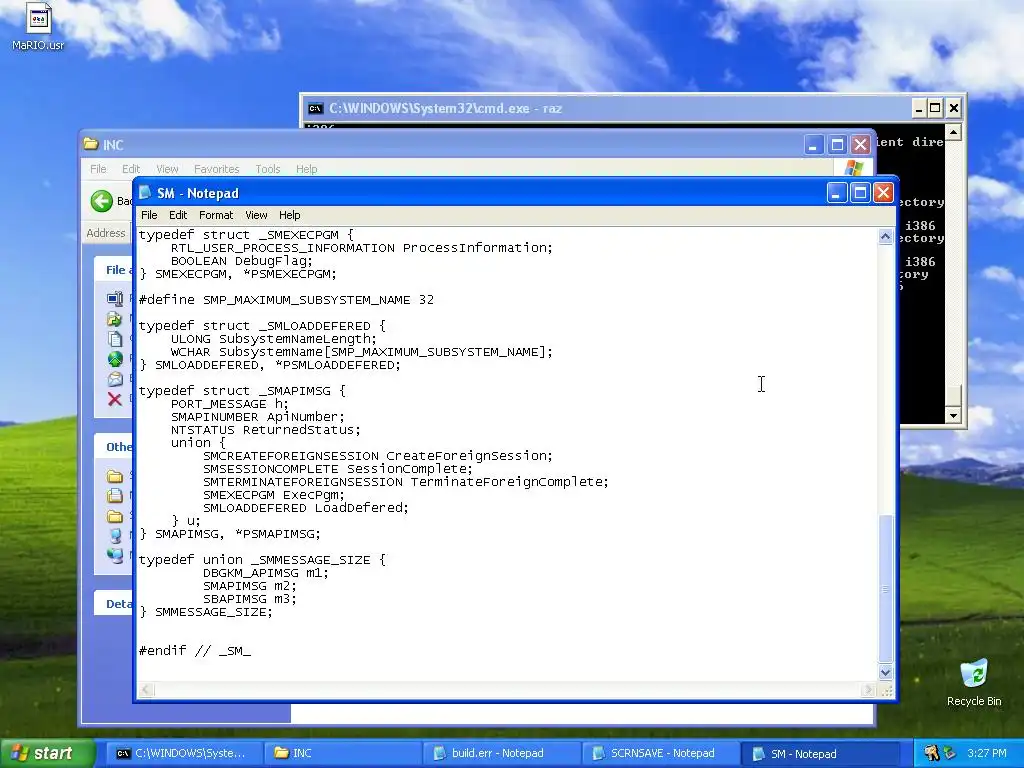Click text 'ULONG SubsystemNameLength;'
1024x768 pixels.
pyautogui.click(x=274, y=339)
